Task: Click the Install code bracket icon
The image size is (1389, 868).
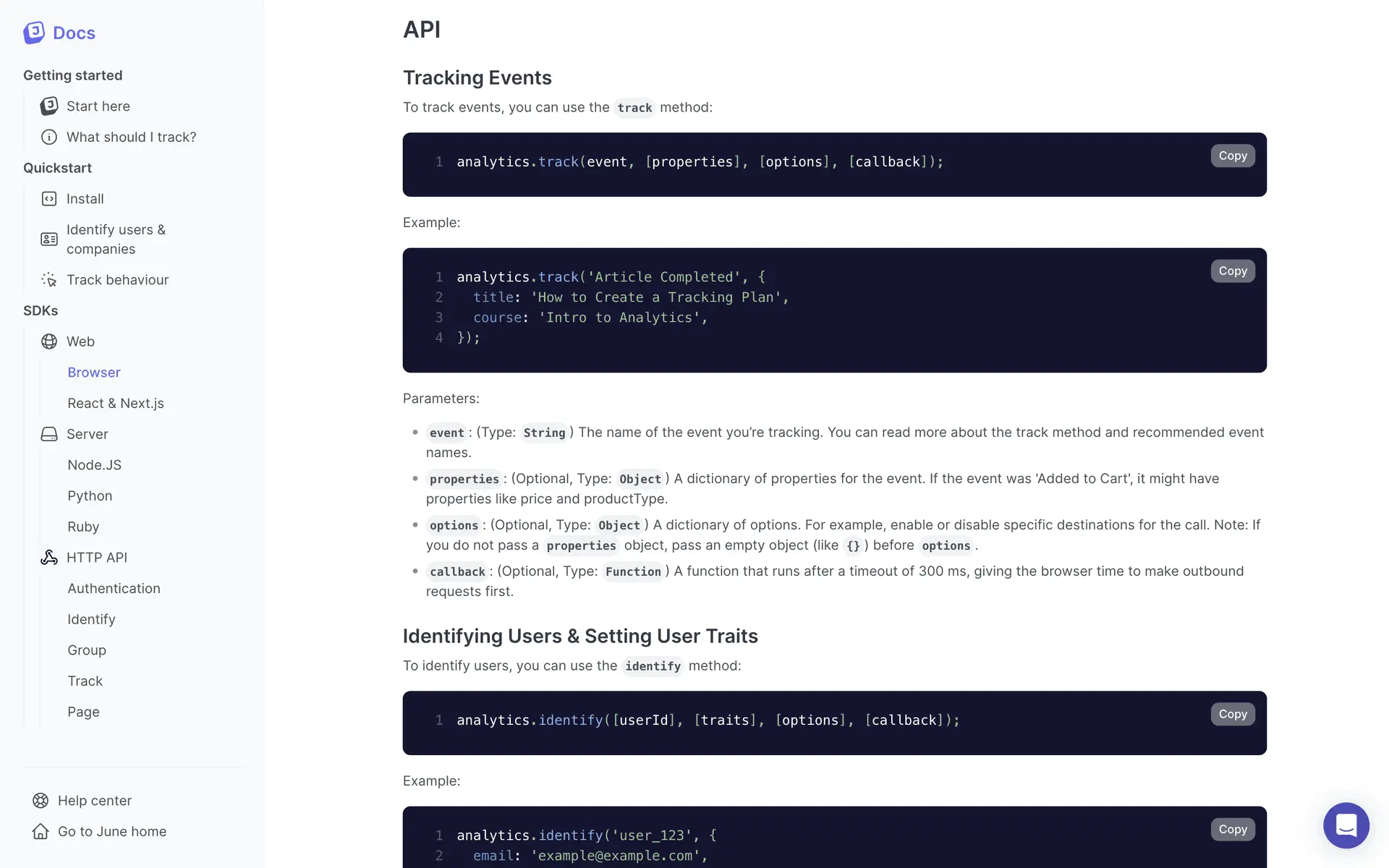Action: (49, 199)
